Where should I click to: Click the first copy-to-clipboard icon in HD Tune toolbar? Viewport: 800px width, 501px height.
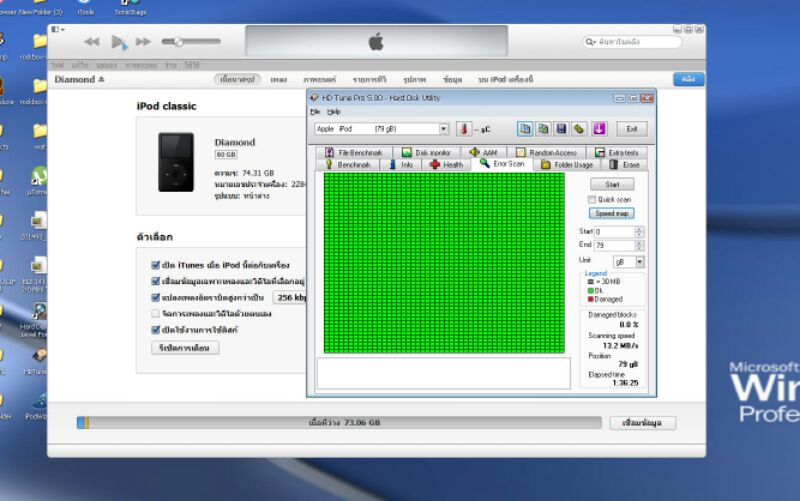525,129
